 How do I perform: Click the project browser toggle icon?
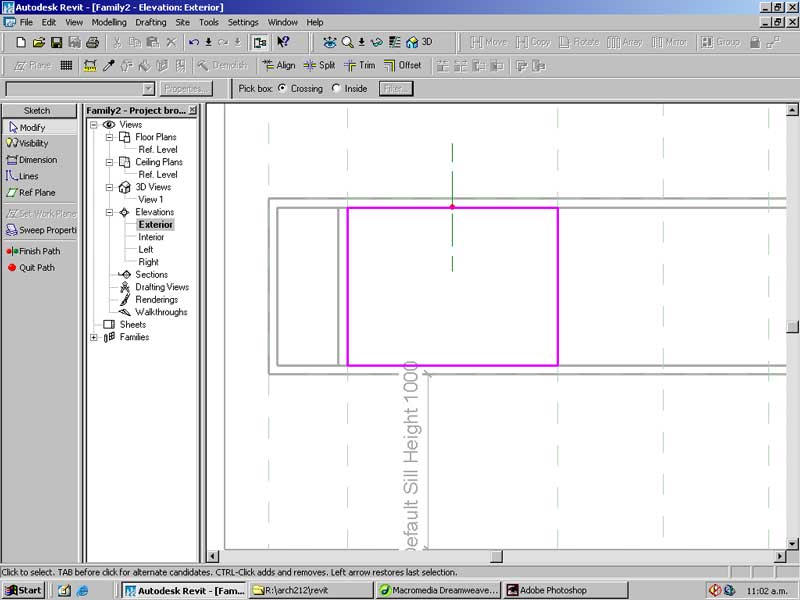tap(260, 42)
